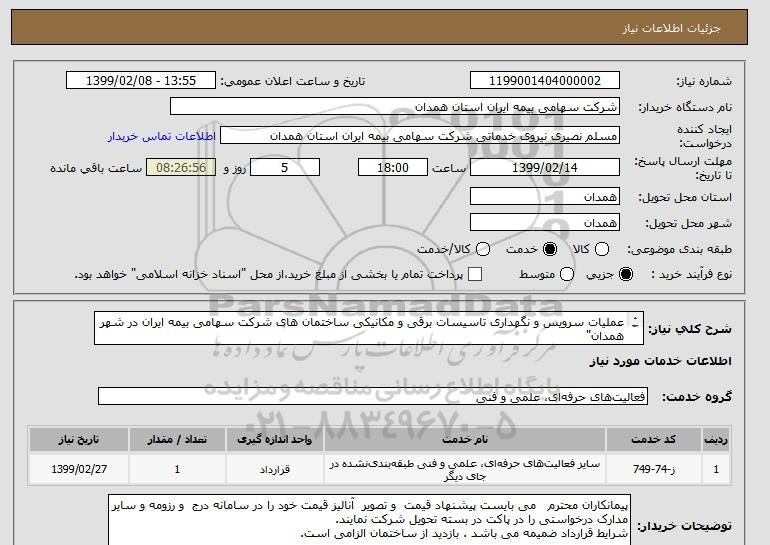Click the request creator name field
The image size is (770, 545).
click(420, 136)
